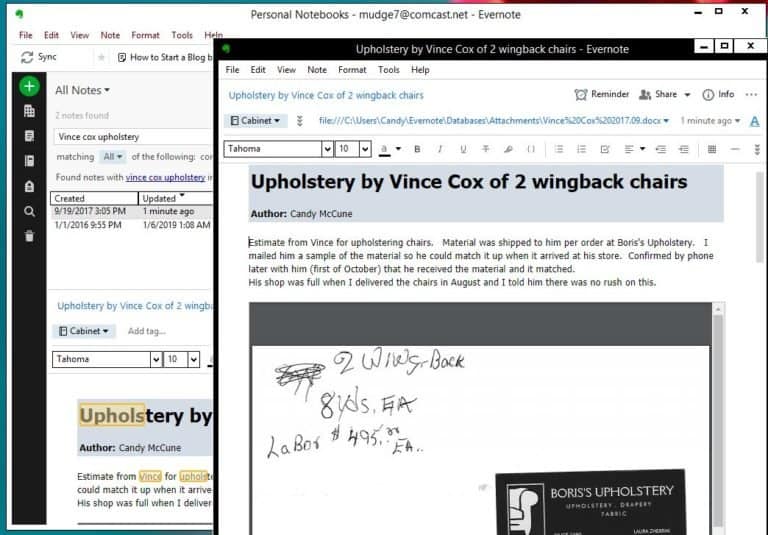The image size is (768, 535).
Task: Insert a numbered list
Action: (x=581, y=149)
